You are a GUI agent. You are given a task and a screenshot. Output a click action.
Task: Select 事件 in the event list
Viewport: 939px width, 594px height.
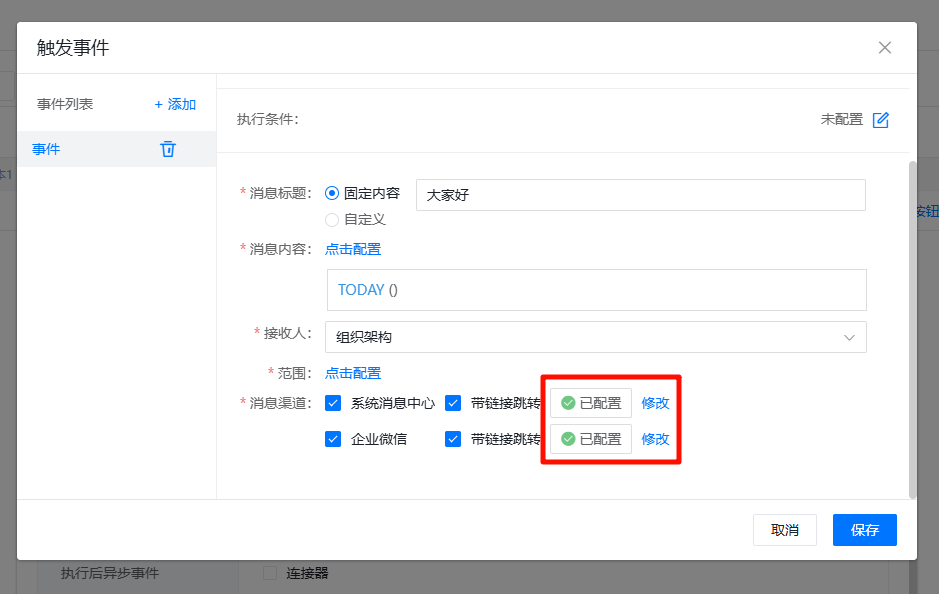click(46, 149)
